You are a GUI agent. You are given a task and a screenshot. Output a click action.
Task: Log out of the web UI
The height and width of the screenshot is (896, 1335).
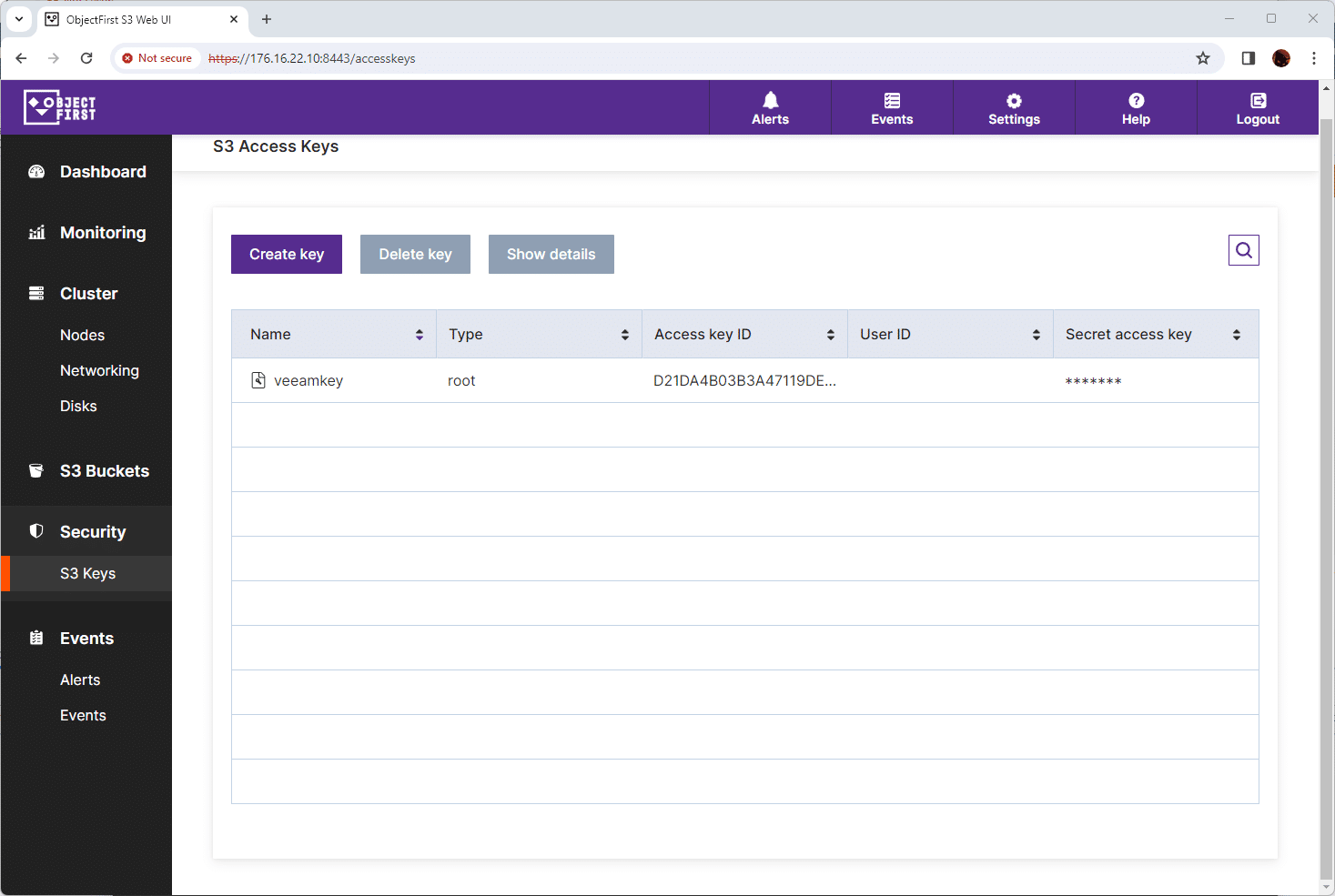(1258, 108)
